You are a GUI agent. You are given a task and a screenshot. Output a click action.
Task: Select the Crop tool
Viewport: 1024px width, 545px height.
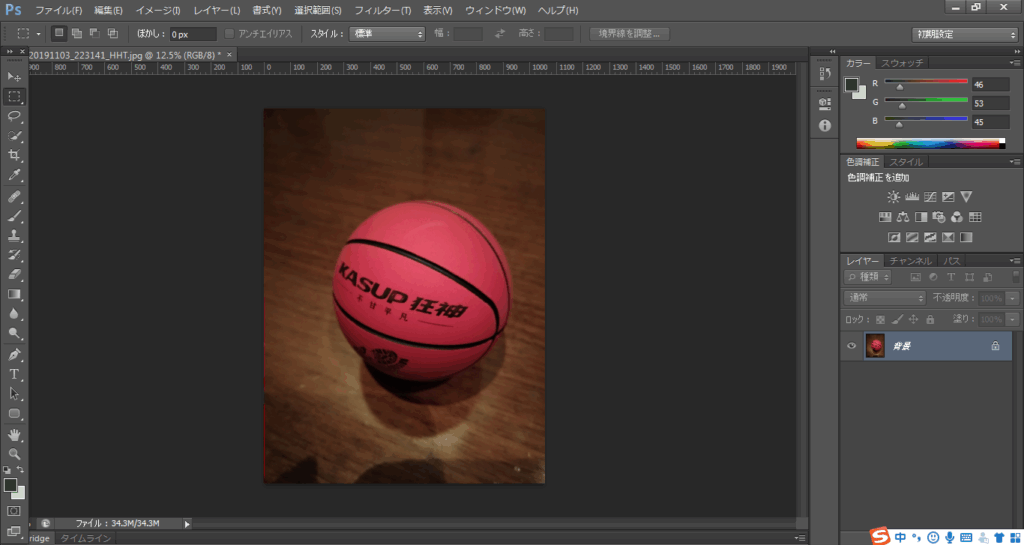tap(14, 155)
